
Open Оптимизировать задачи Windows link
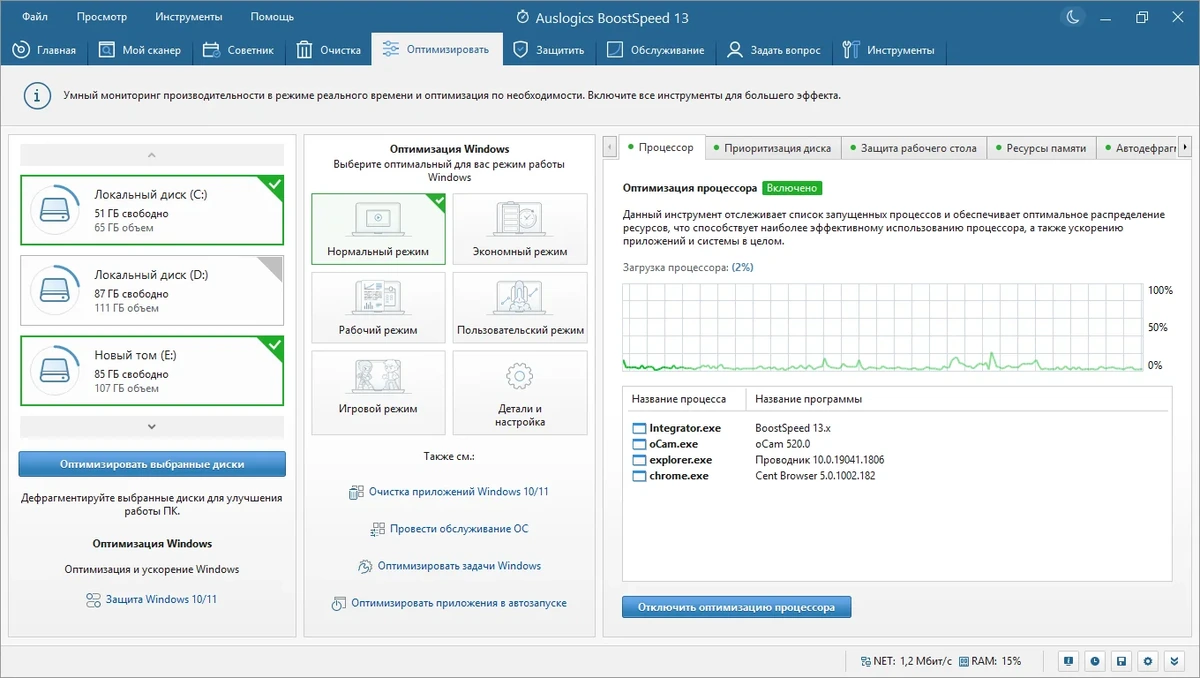pos(449,565)
